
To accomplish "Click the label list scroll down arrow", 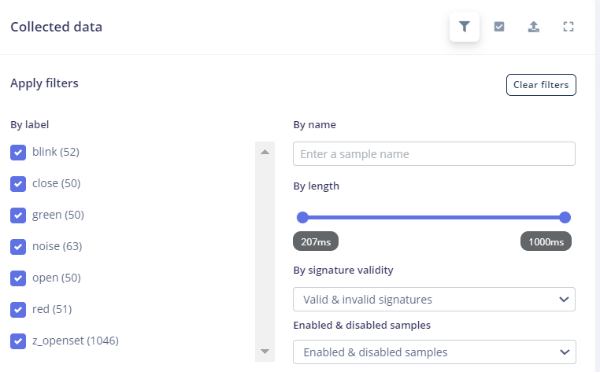I will coord(265,351).
